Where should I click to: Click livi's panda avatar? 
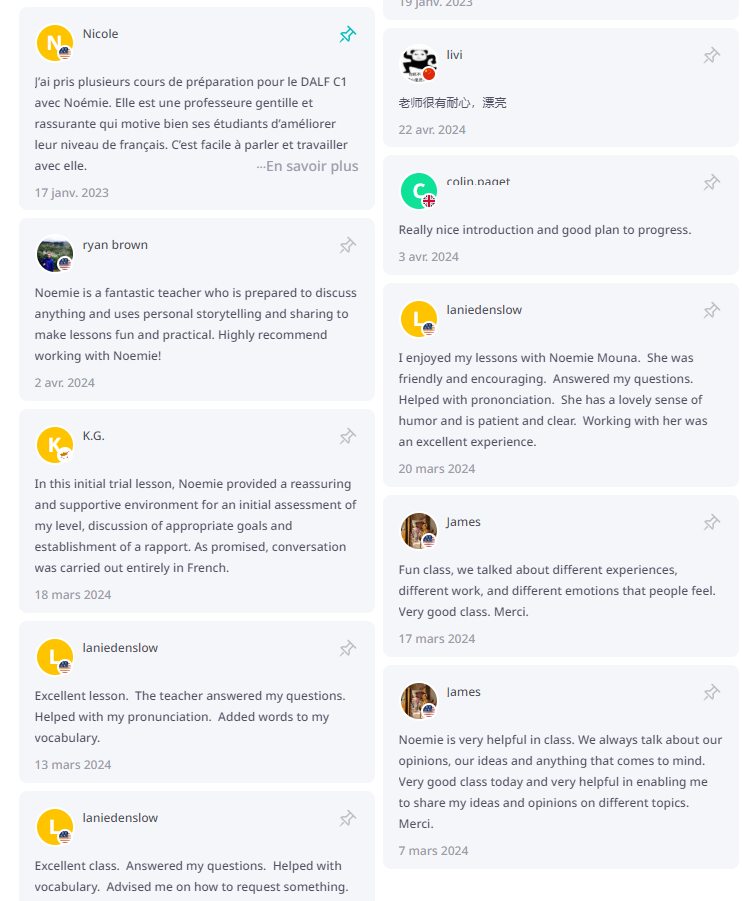[419, 65]
